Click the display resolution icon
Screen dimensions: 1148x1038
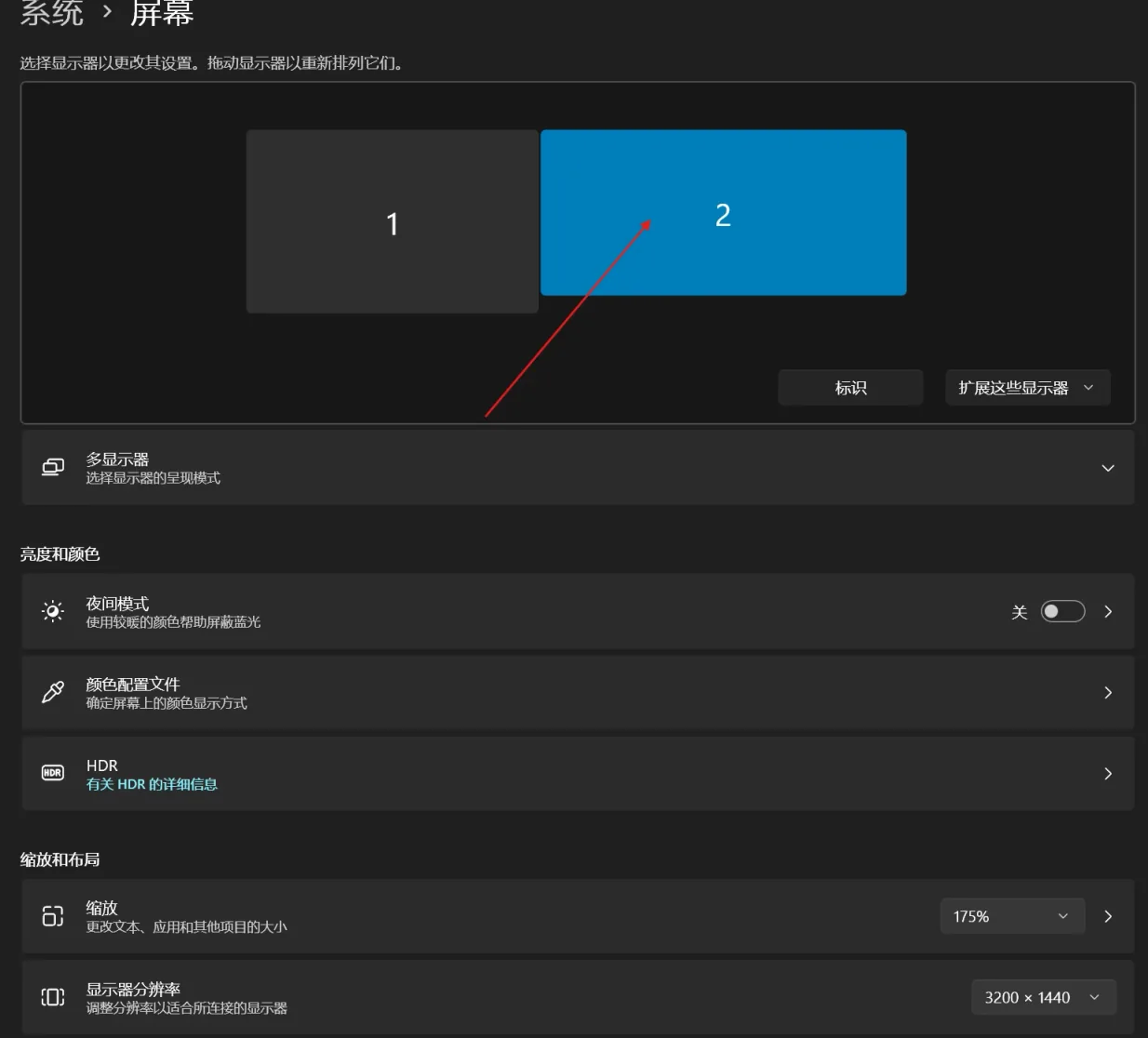pos(53,997)
